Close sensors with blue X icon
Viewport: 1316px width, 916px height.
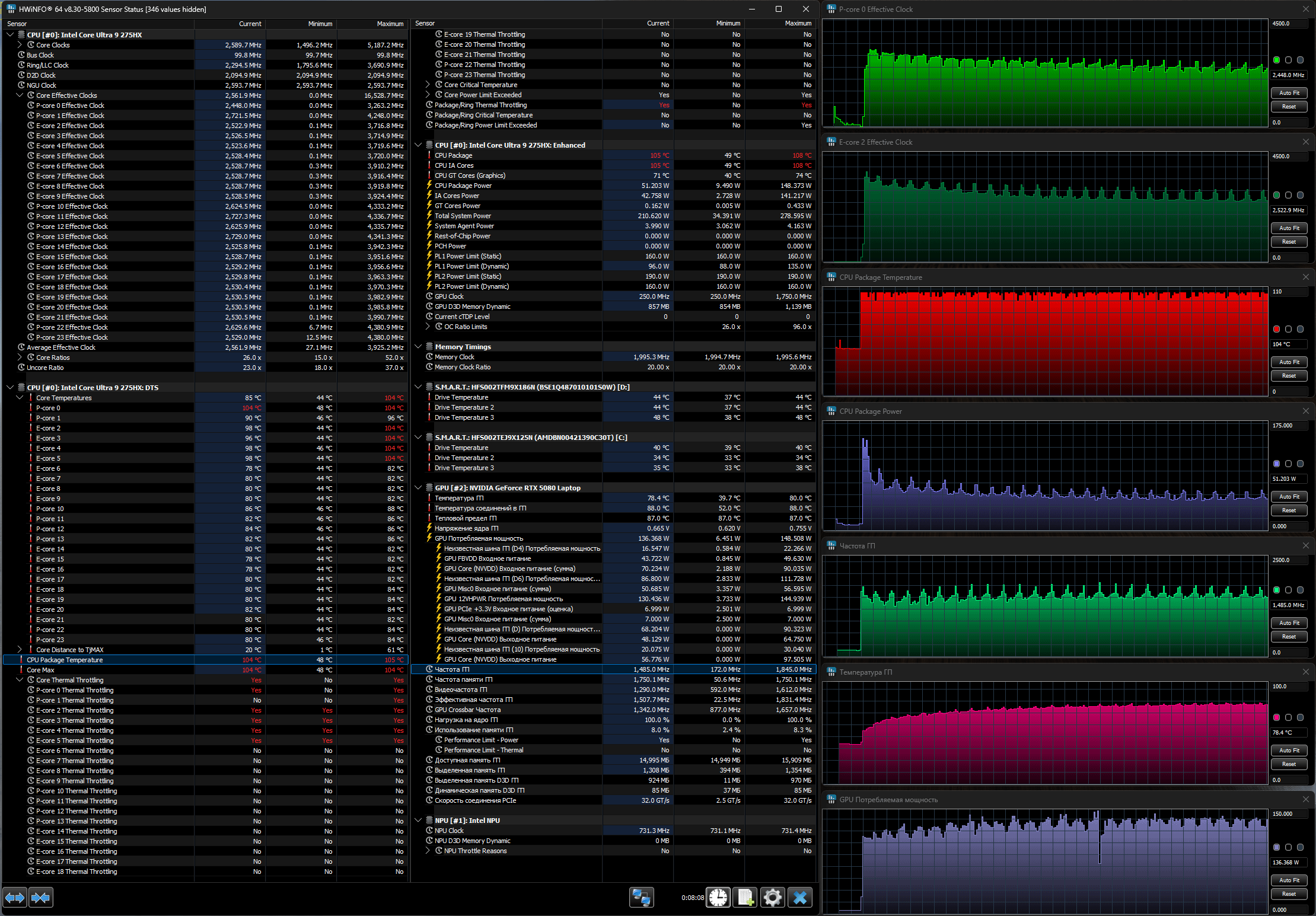point(799,898)
